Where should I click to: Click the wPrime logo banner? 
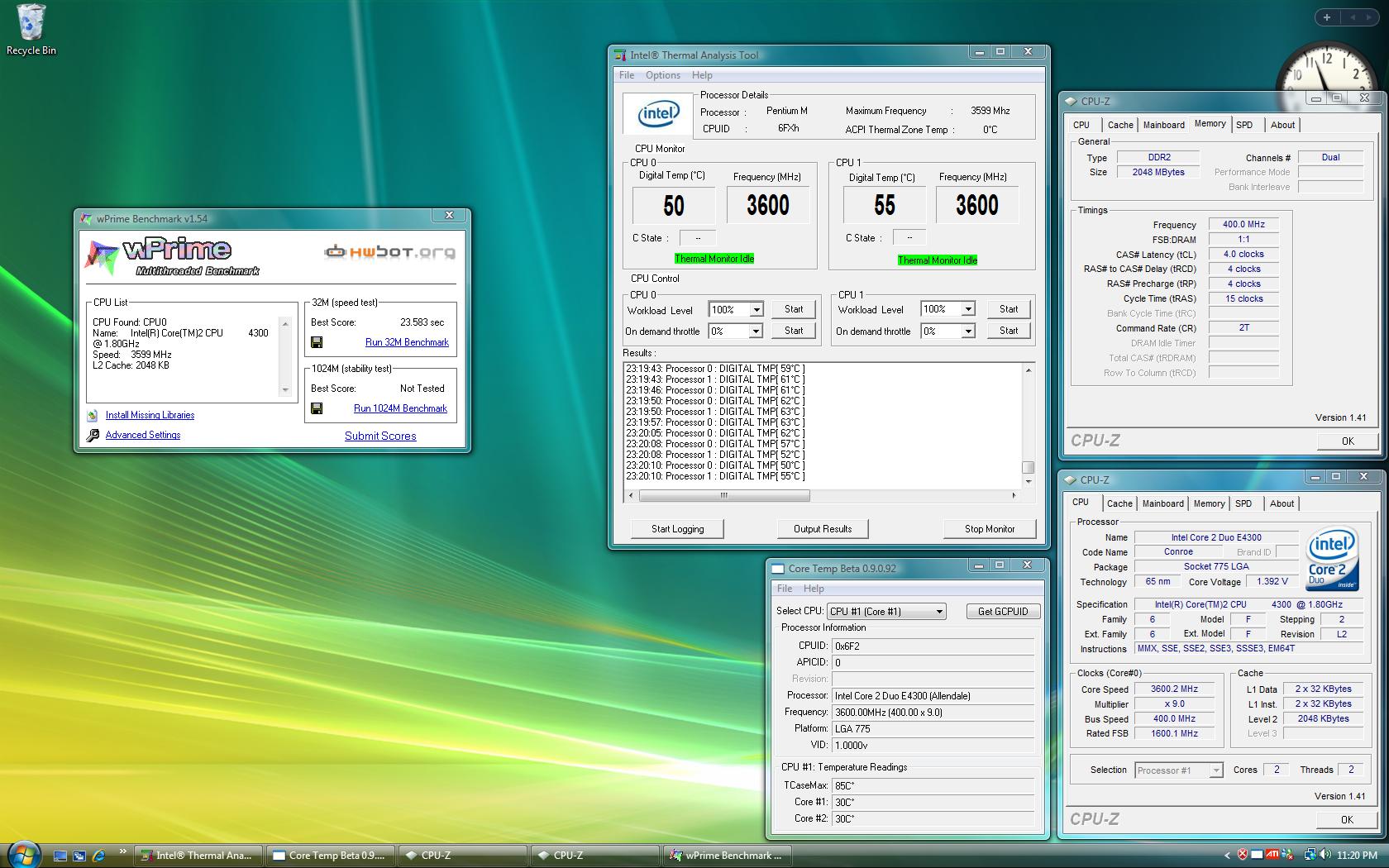[x=172, y=256]
